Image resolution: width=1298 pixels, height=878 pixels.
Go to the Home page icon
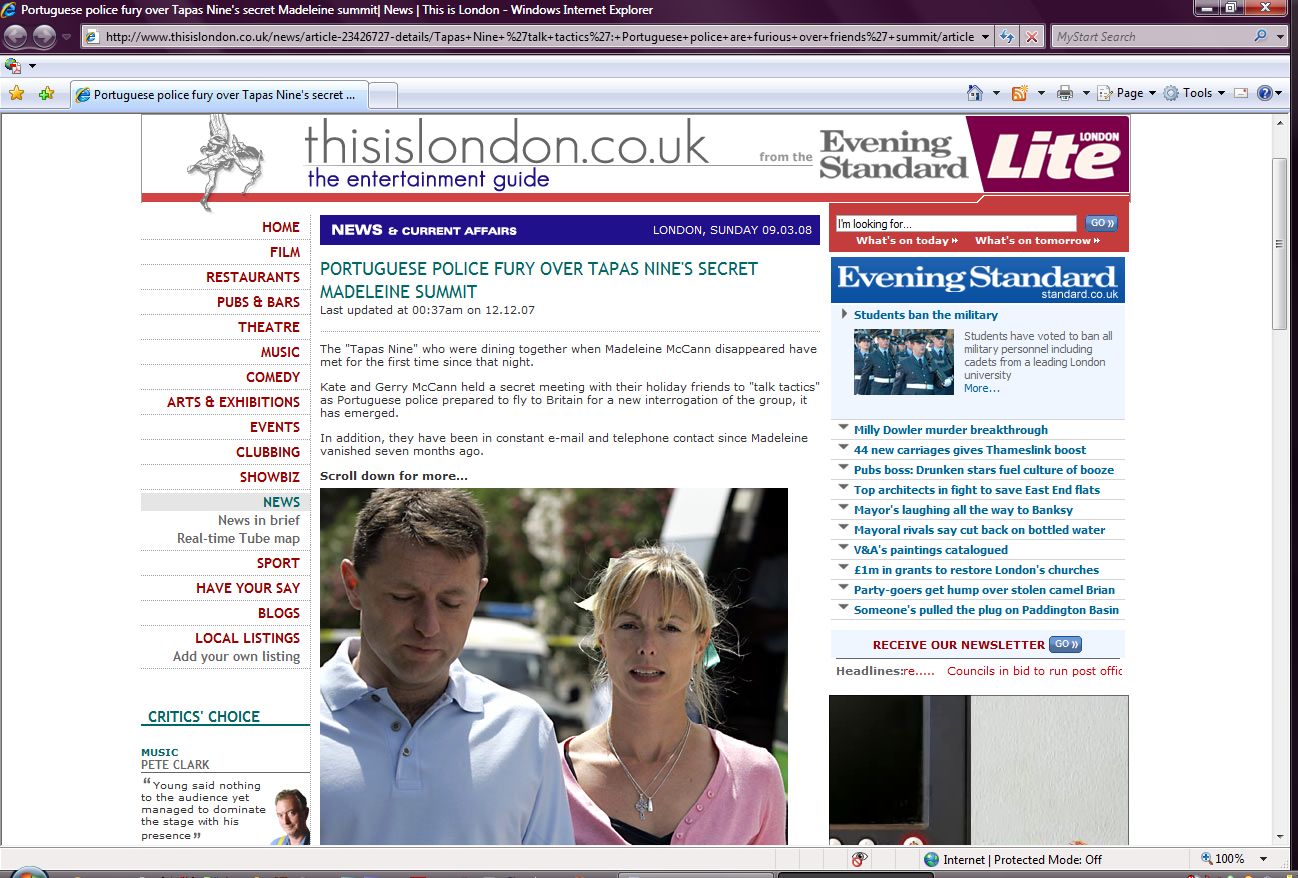point(975,93)
